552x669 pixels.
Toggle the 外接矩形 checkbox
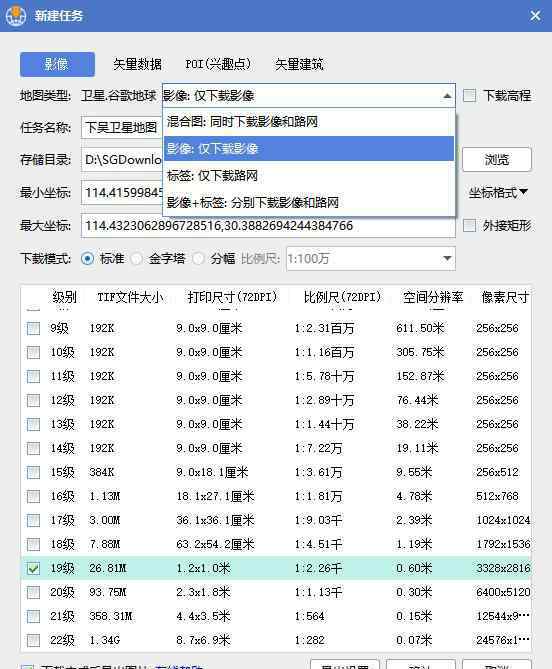(x=470, y=225)
